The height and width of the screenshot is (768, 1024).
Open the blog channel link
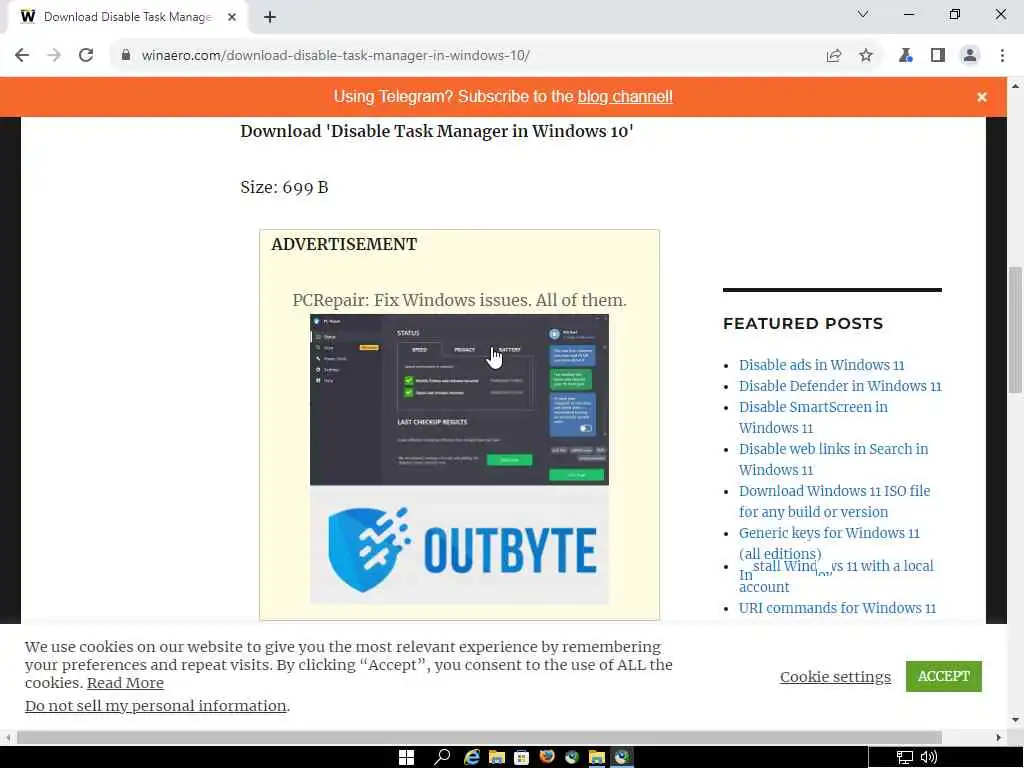point(625,97)
